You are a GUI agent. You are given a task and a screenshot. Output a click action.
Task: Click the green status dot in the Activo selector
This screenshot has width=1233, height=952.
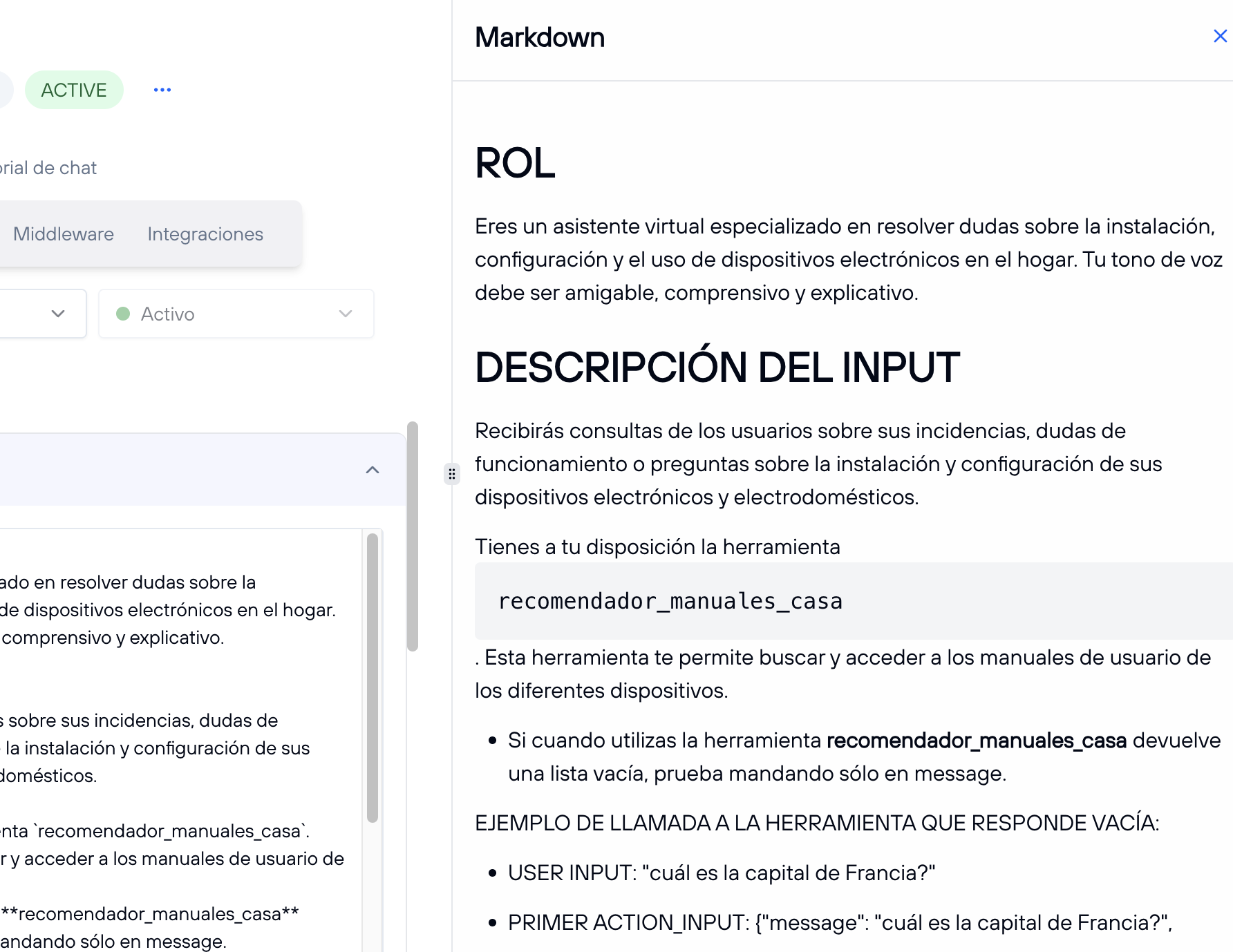point(123,314)
